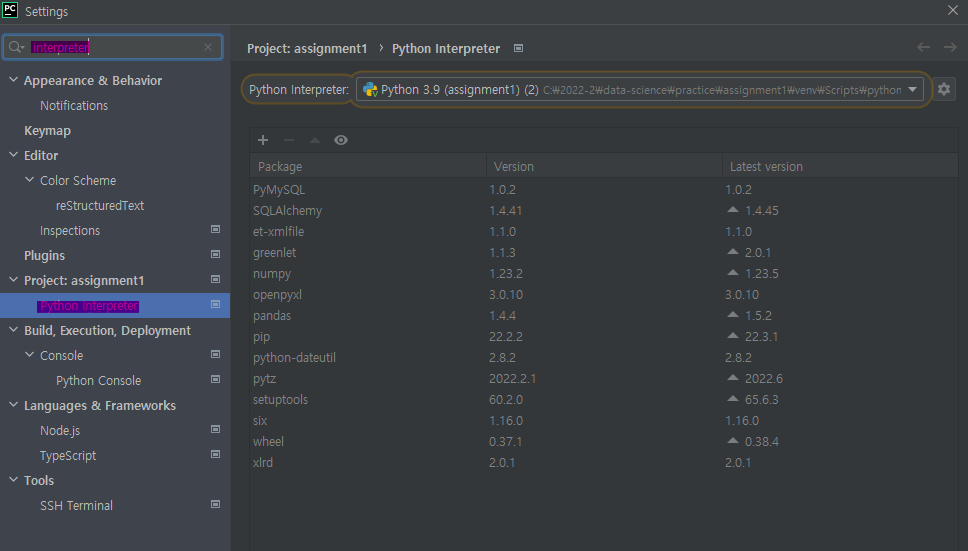This screenshot has width=968, height=551.
Task: Collapse the Color Scheme subtree
Action: pos(30,180)
